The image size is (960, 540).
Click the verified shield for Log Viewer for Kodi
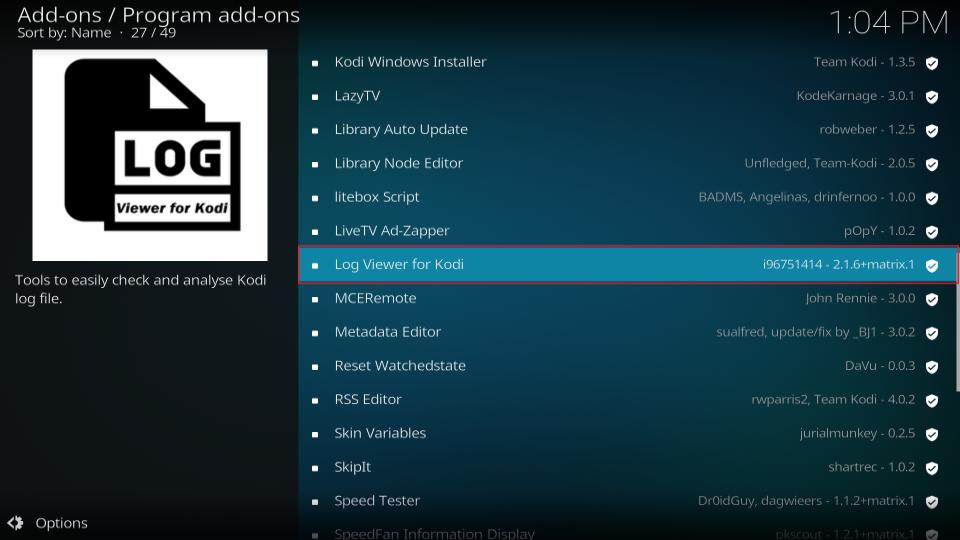click(x=932, y=266)
